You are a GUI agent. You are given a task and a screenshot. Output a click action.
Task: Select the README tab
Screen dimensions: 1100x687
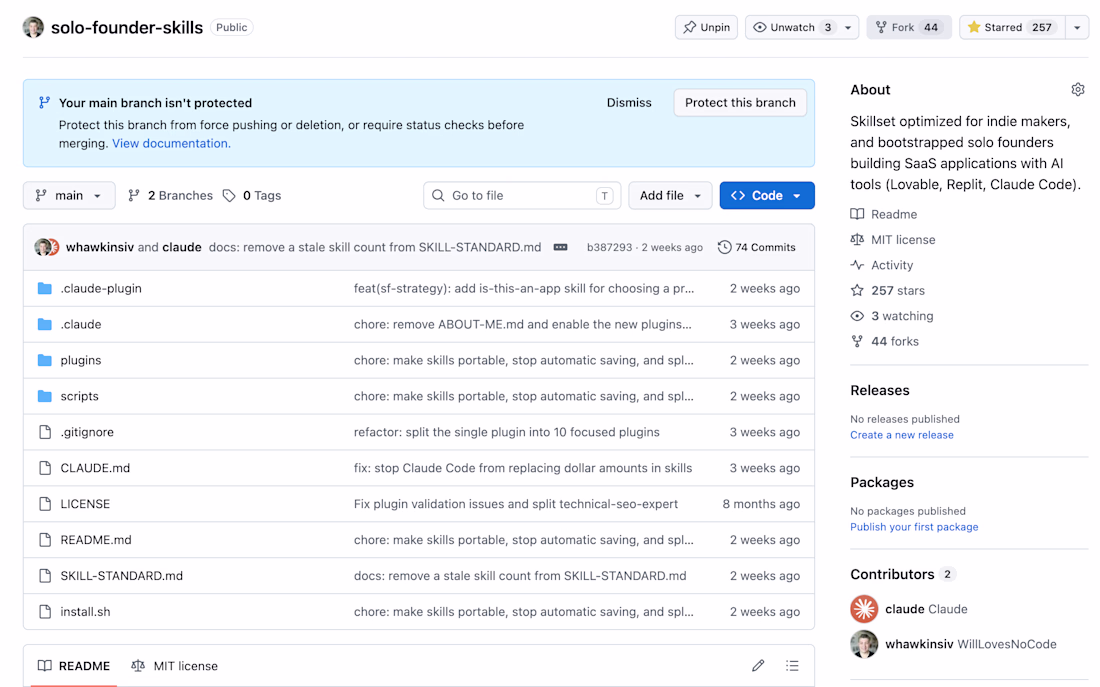click(74, 666)
